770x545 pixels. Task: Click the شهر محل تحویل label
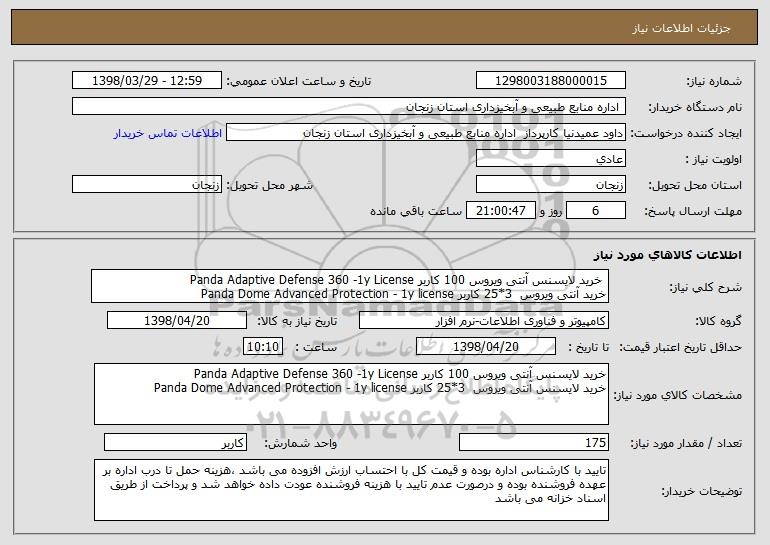[269, 186]
